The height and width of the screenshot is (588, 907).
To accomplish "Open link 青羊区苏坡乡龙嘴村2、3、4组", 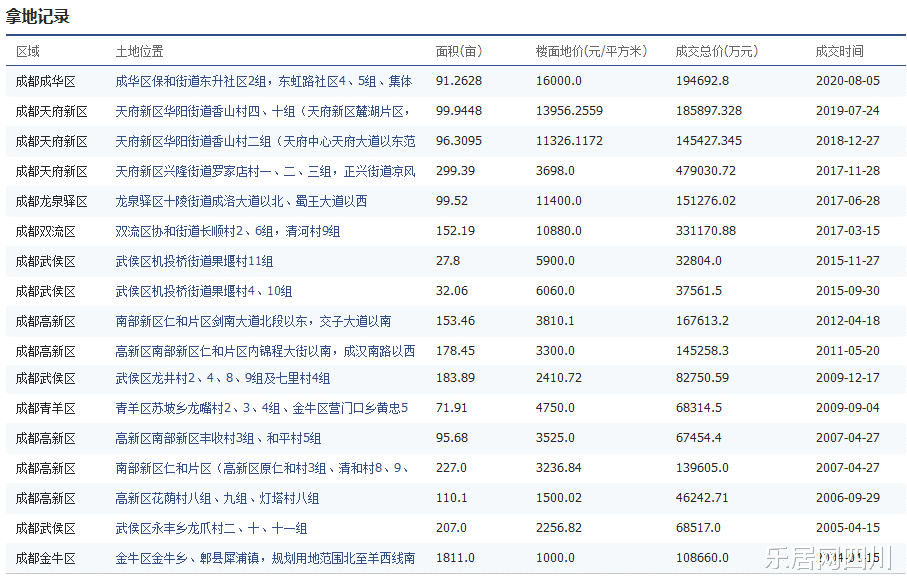I will click(x=261, y=409).
